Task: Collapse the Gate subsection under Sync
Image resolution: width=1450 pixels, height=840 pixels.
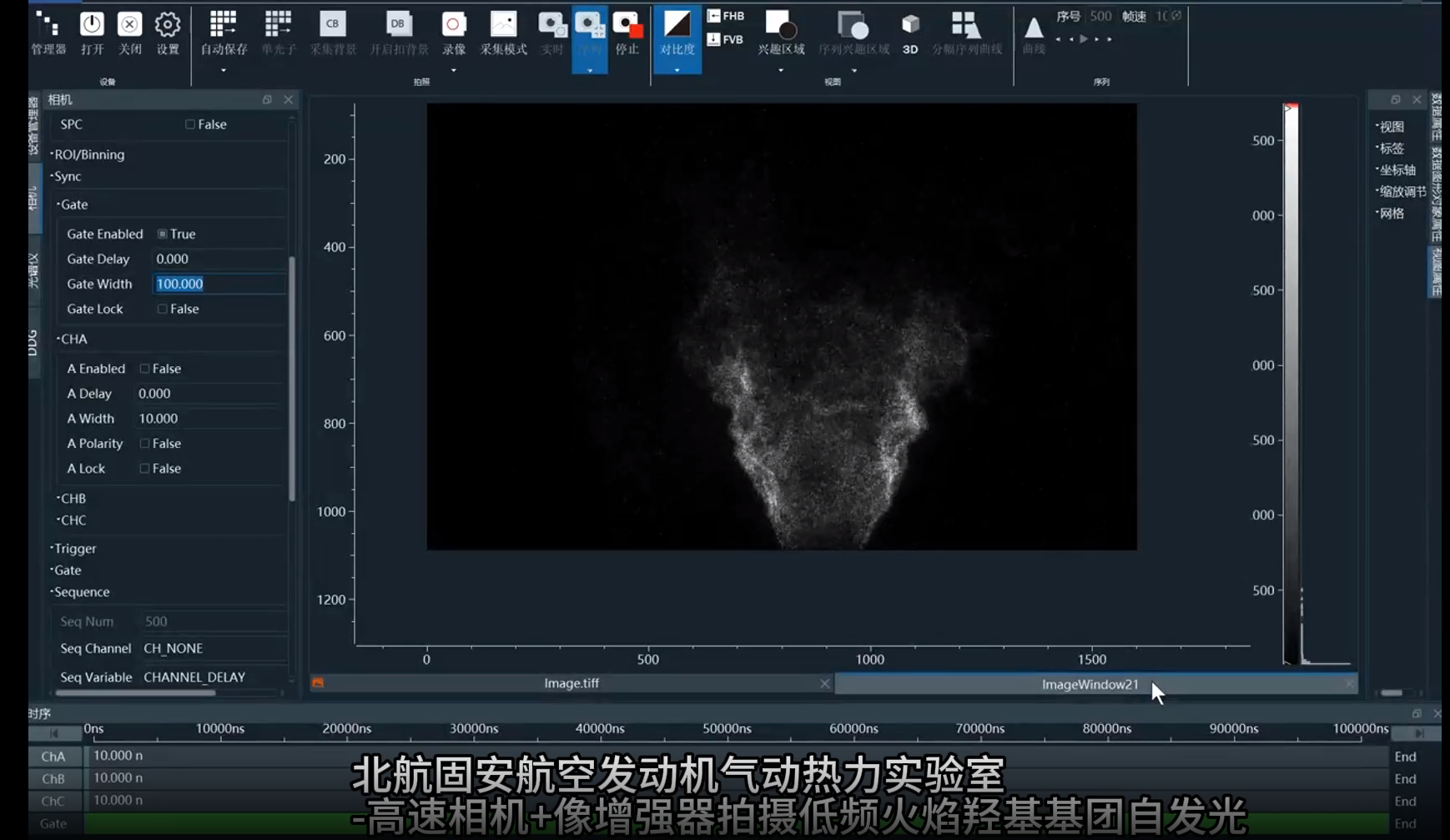Action: [x=73, y=204]
